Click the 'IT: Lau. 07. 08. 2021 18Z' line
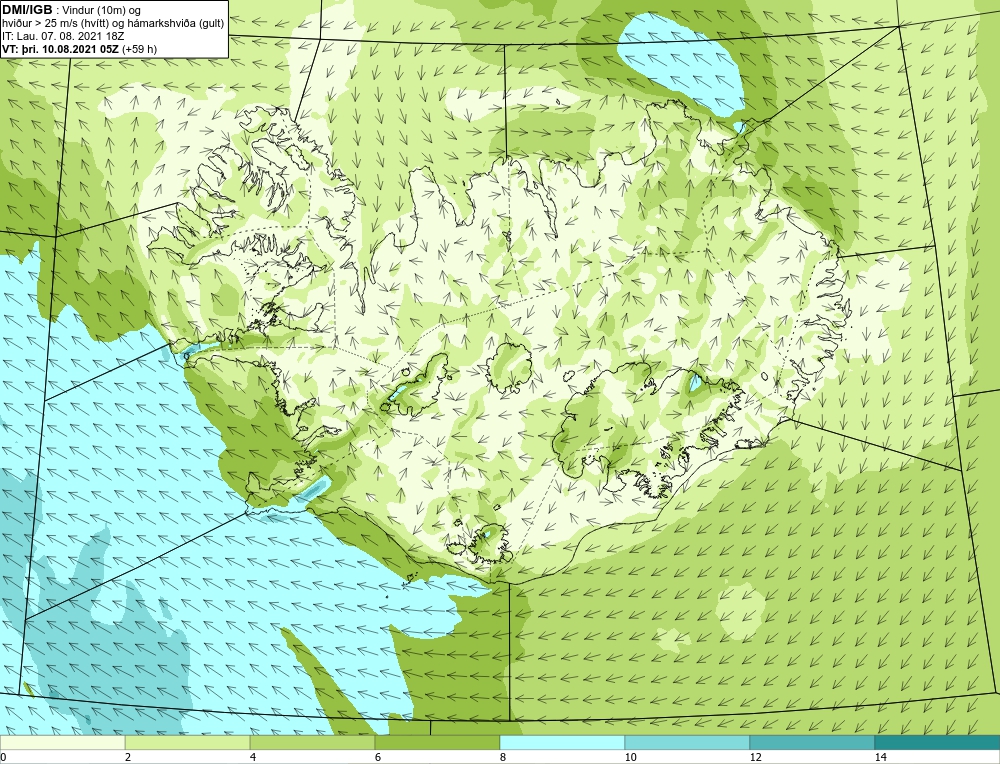 point(63,36)
